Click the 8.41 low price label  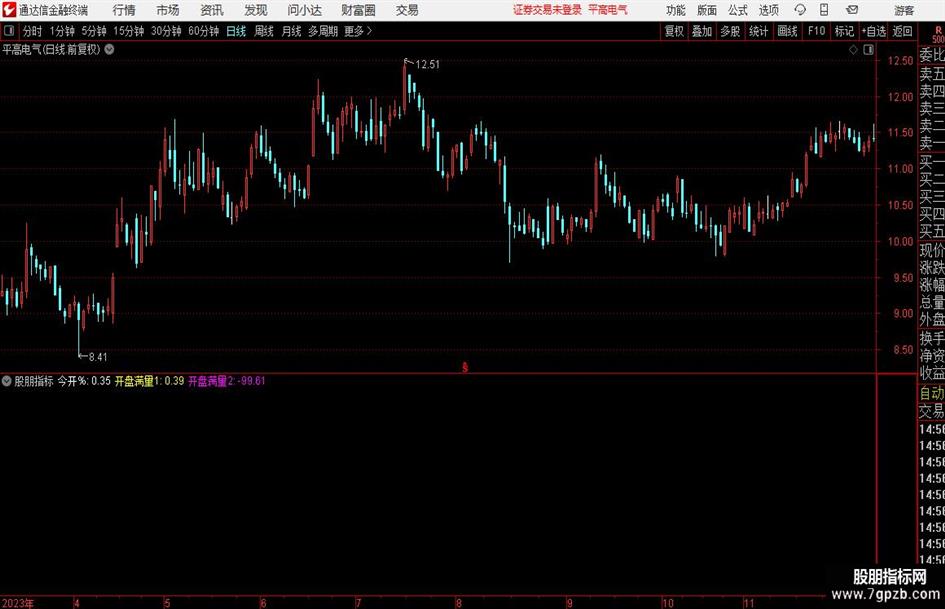click(98, 357)
